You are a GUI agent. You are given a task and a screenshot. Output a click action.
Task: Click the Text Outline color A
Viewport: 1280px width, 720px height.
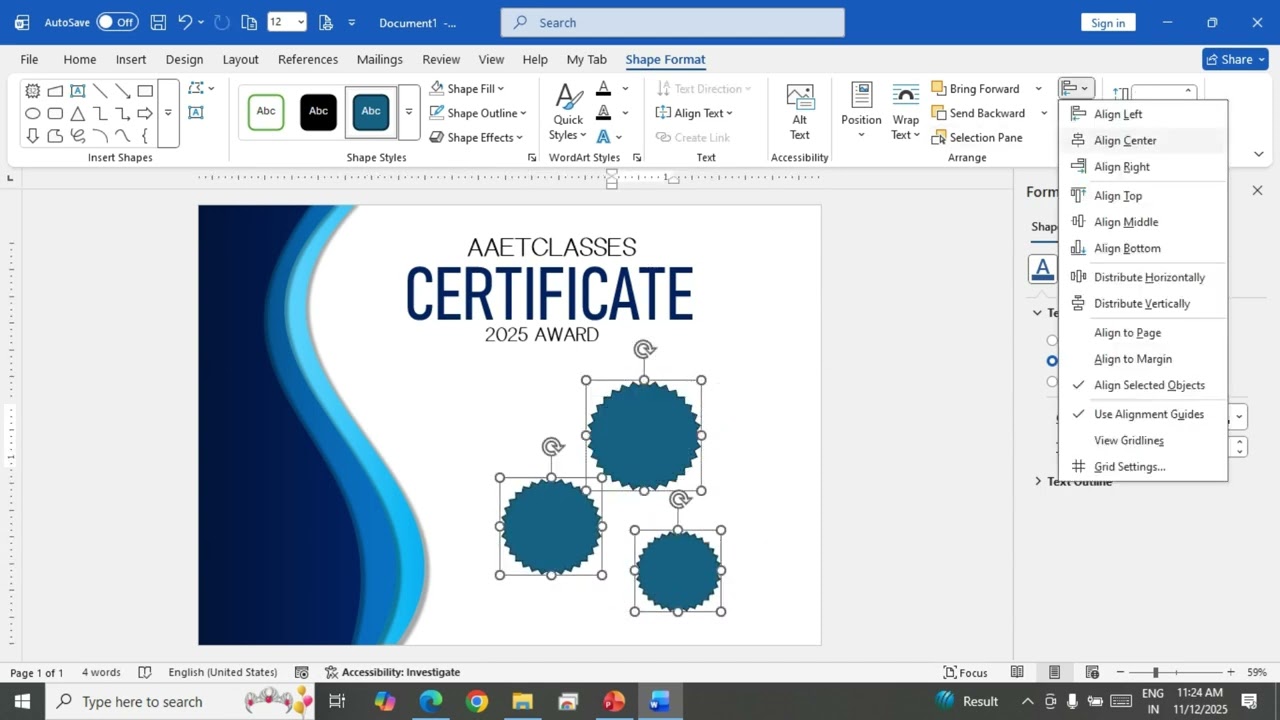click(603, 113)
